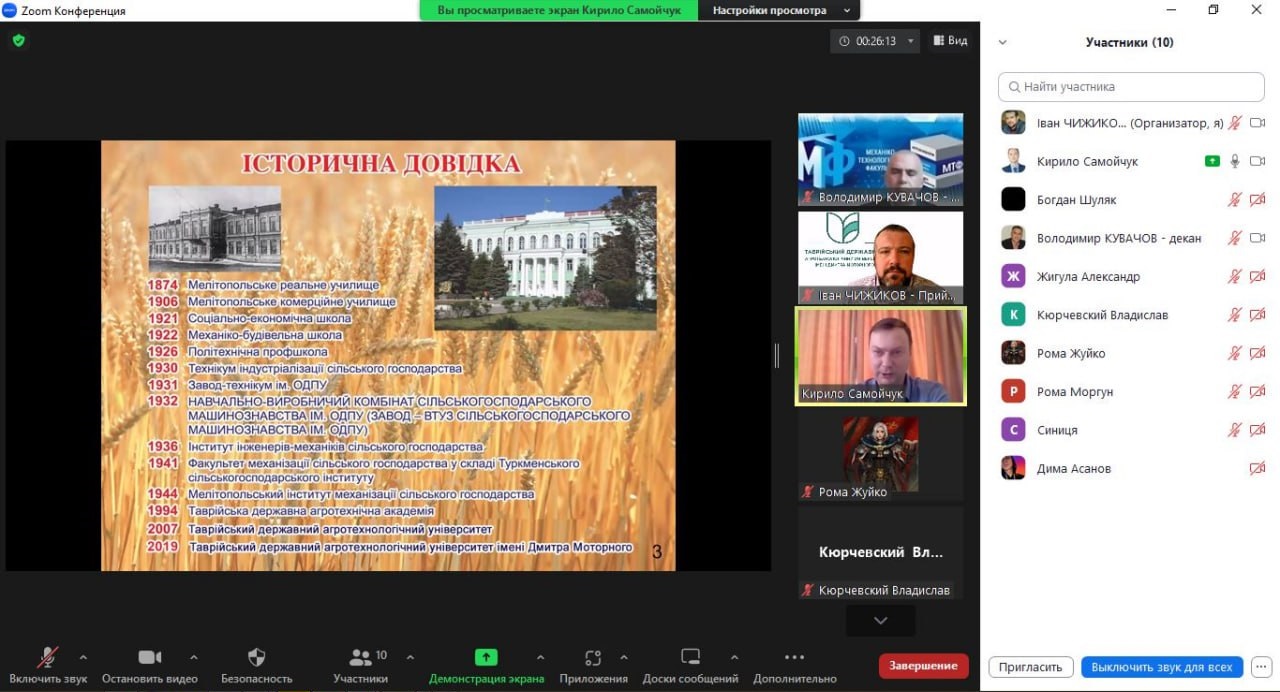Click the camera-off icon for Рома Жуйко in list
Viewport: 1280px width, 692px height.
(1258, 353)
